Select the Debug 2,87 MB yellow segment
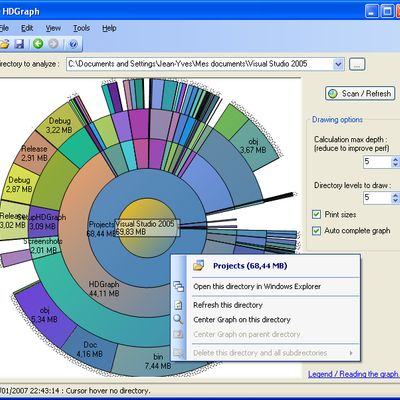 pos(19,184)
